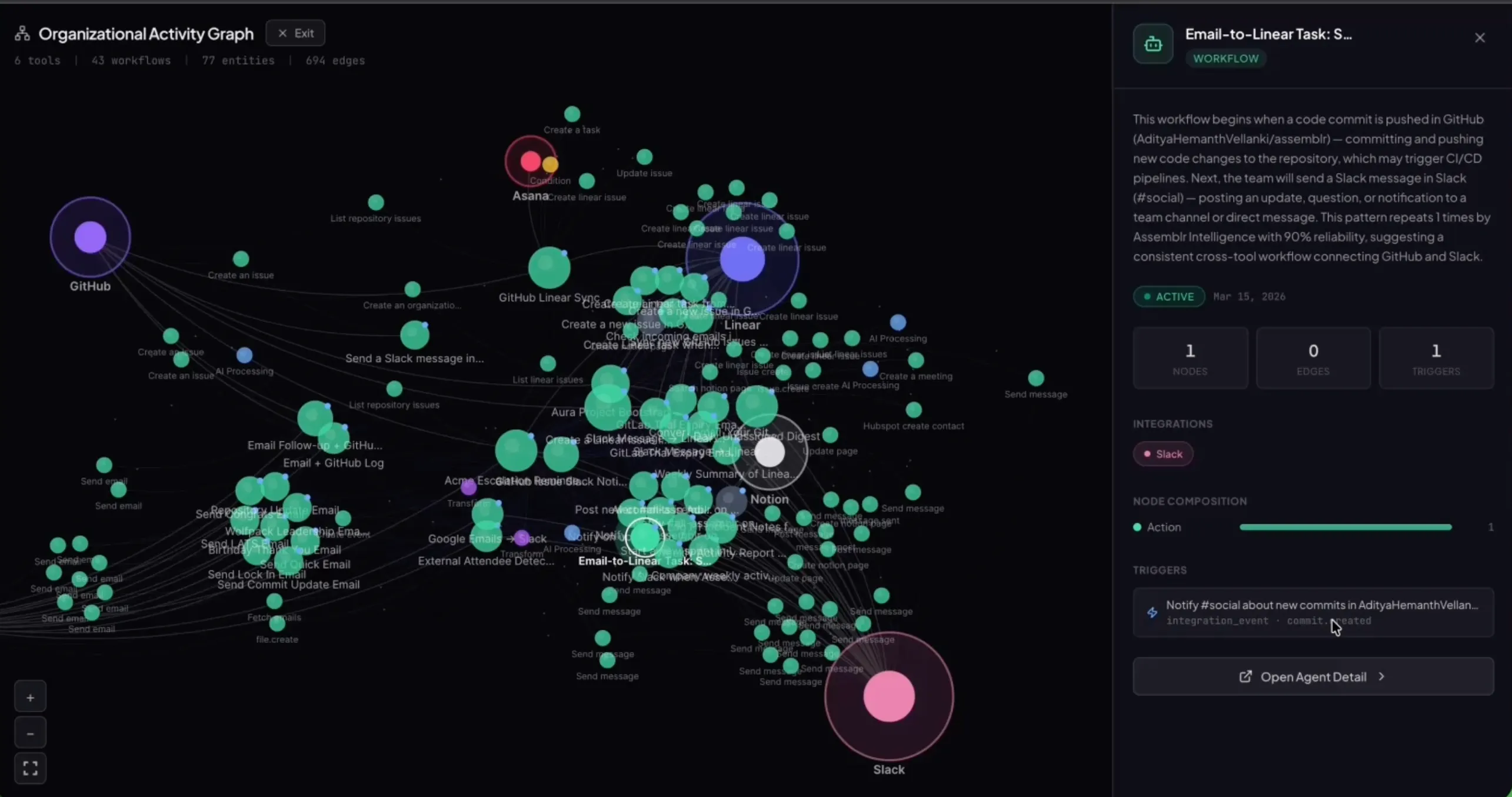The image size is (1512, 797).
Task: Click the date "Mar 15, 2026"
Action: [1249, 297]
